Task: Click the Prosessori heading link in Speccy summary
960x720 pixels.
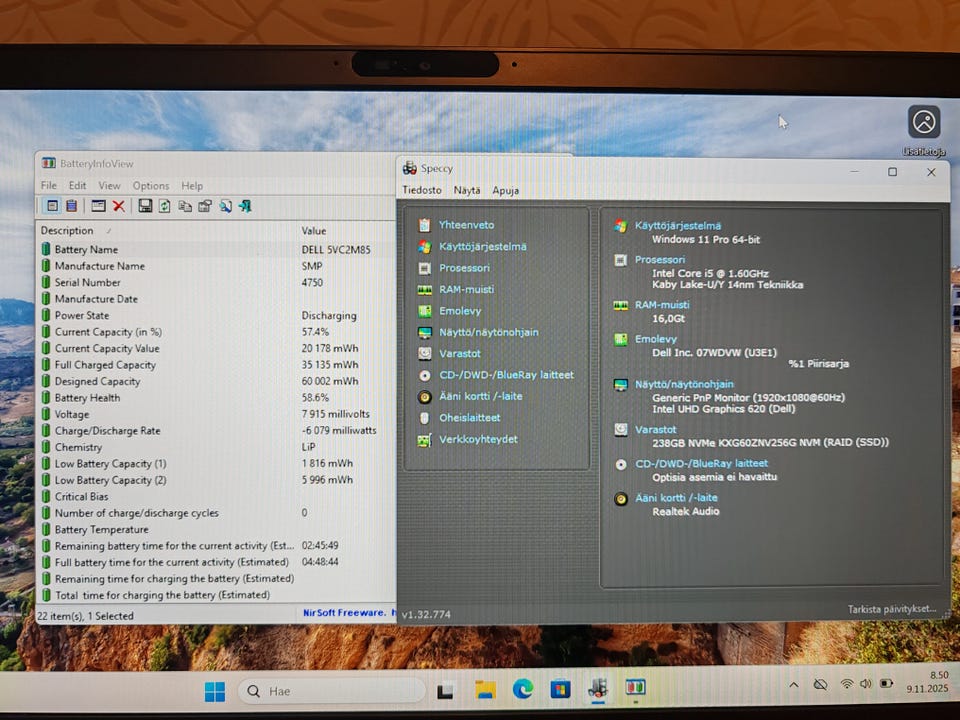Action: click(x=659, y=260)
